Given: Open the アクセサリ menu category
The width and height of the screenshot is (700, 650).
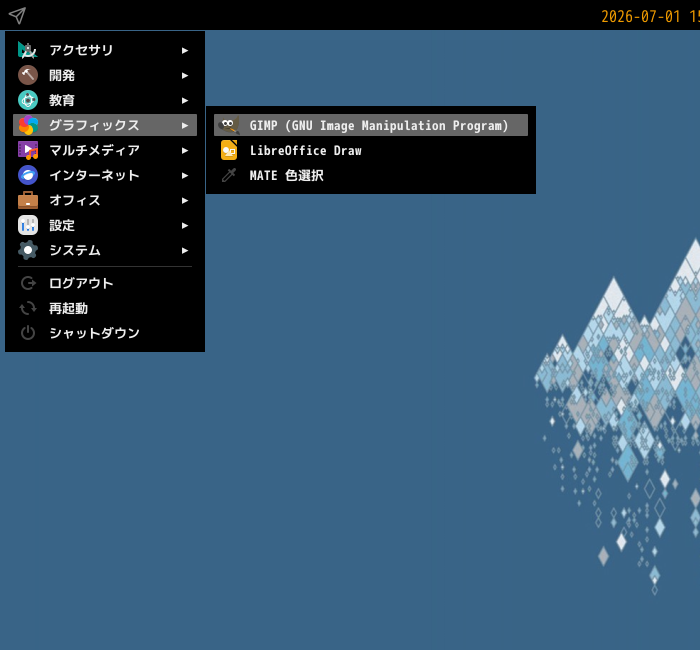Looking at the screenshot, I should click(105, 50).
